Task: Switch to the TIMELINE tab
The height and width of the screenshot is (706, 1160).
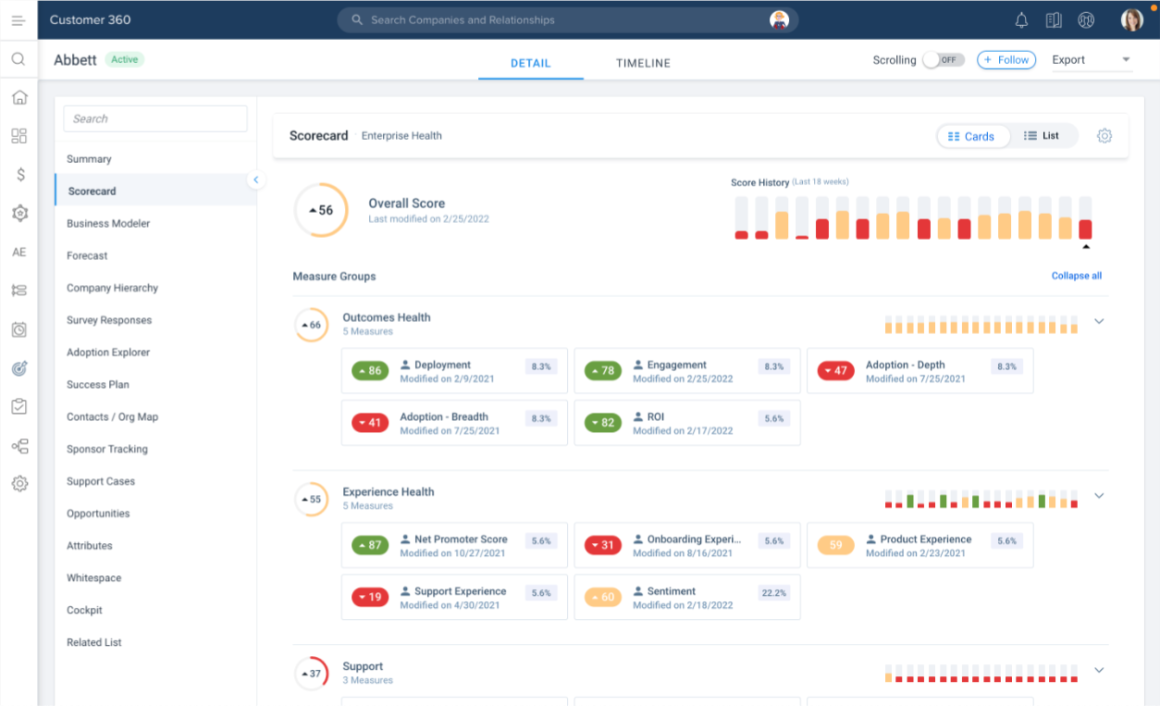Action: (643, 63)
